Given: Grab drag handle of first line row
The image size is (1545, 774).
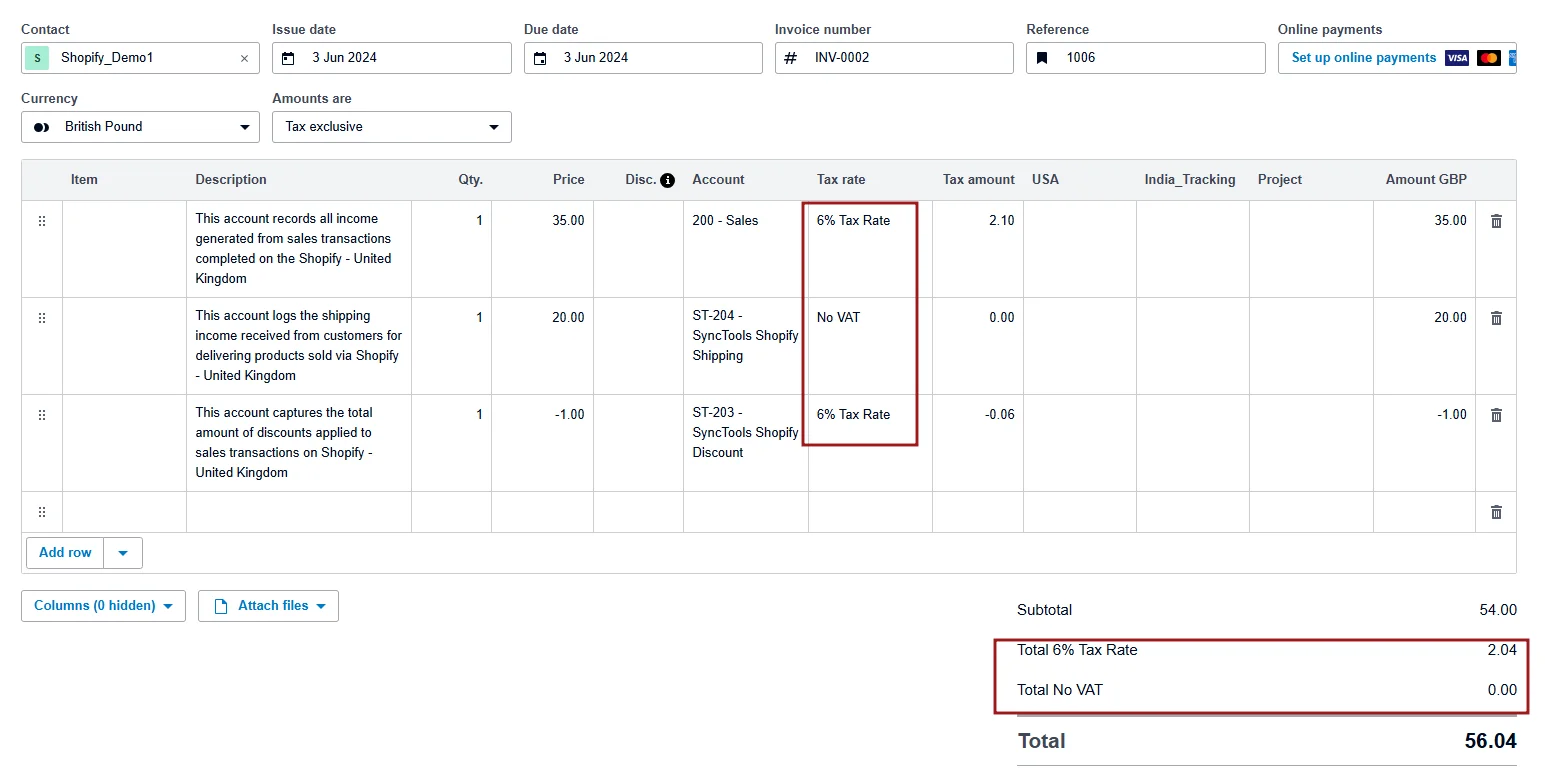Looking at the screenshot, I should click(42, 221).
